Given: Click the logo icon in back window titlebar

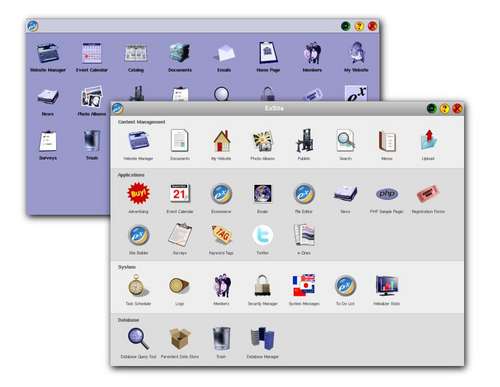Looking at the screenshot, I should point(32,25).
